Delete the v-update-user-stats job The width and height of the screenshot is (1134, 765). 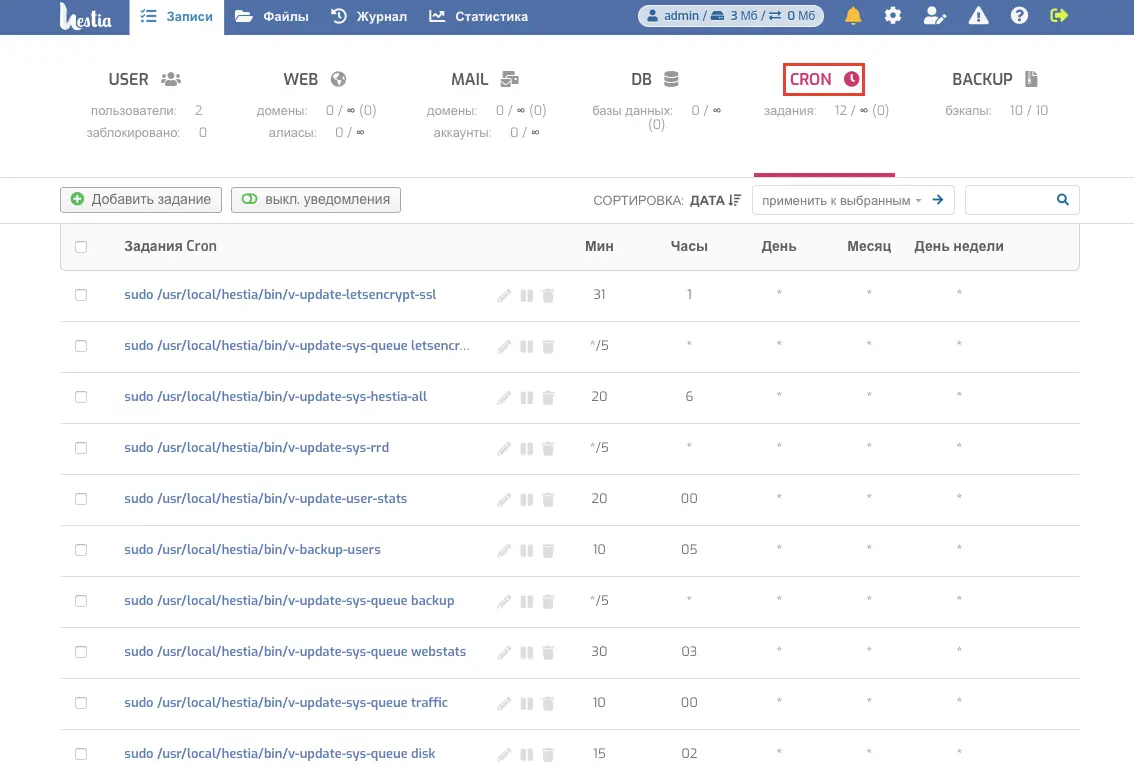tap(548, 499)
